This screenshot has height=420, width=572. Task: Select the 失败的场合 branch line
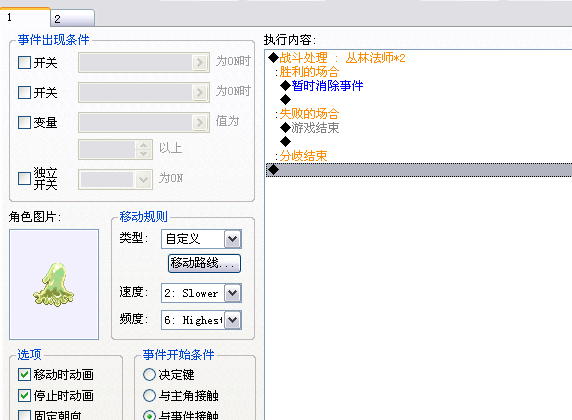(309, 114)
